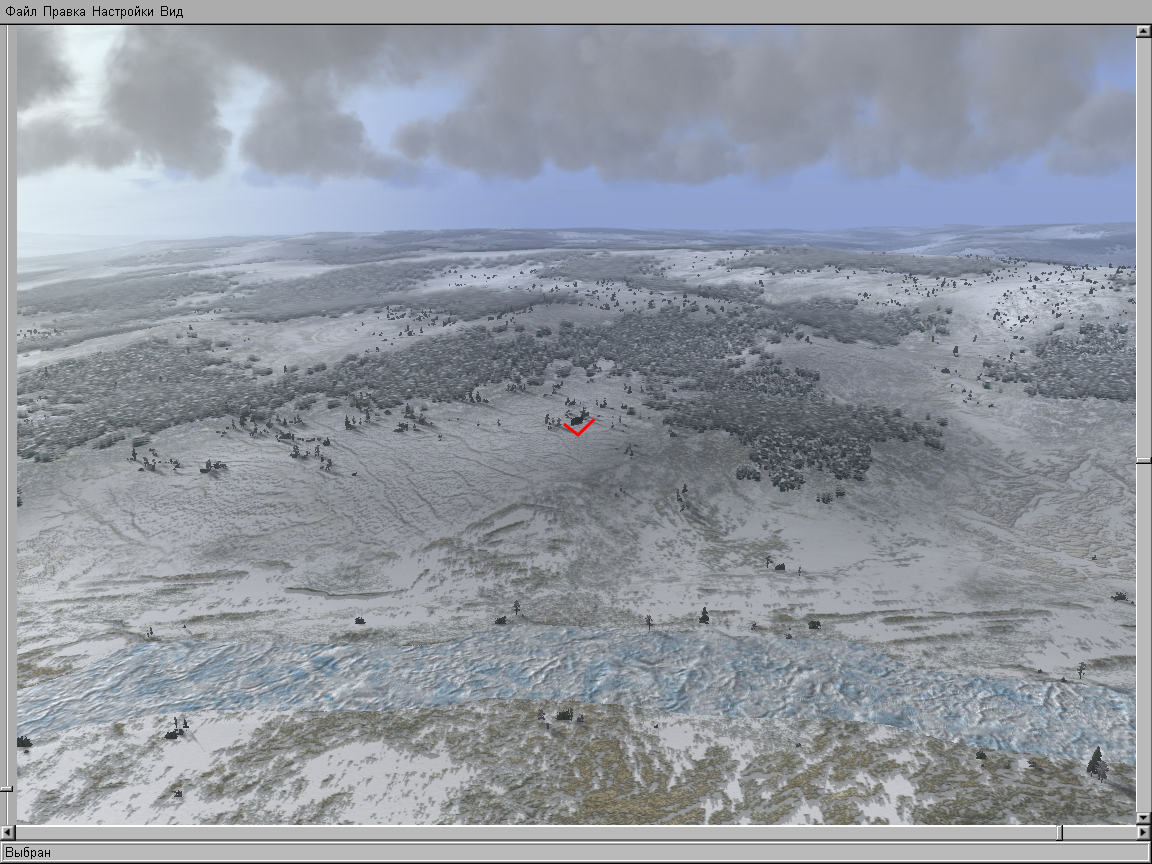Image resolution: width=1152 pixels, height=864 pixels.
Task: Open the Настройки menu
Action: (x=123, y=12)
